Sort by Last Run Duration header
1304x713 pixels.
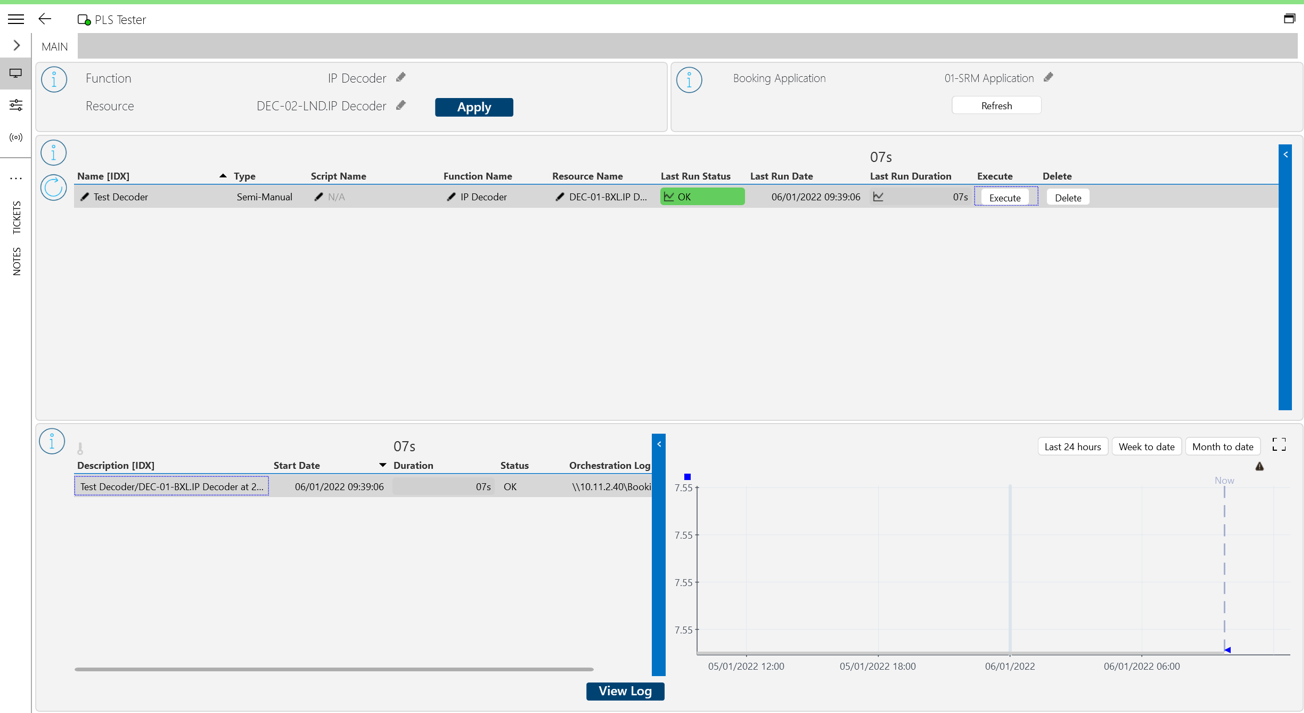[910, 176]
